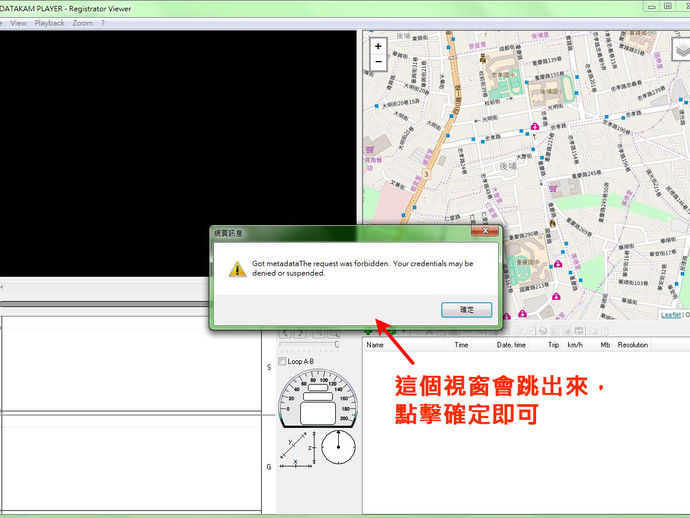This screenshot has height=518, width=690.
Task: Click the x-y-z accelerometer axes indicator
Action: coord(298,449)
